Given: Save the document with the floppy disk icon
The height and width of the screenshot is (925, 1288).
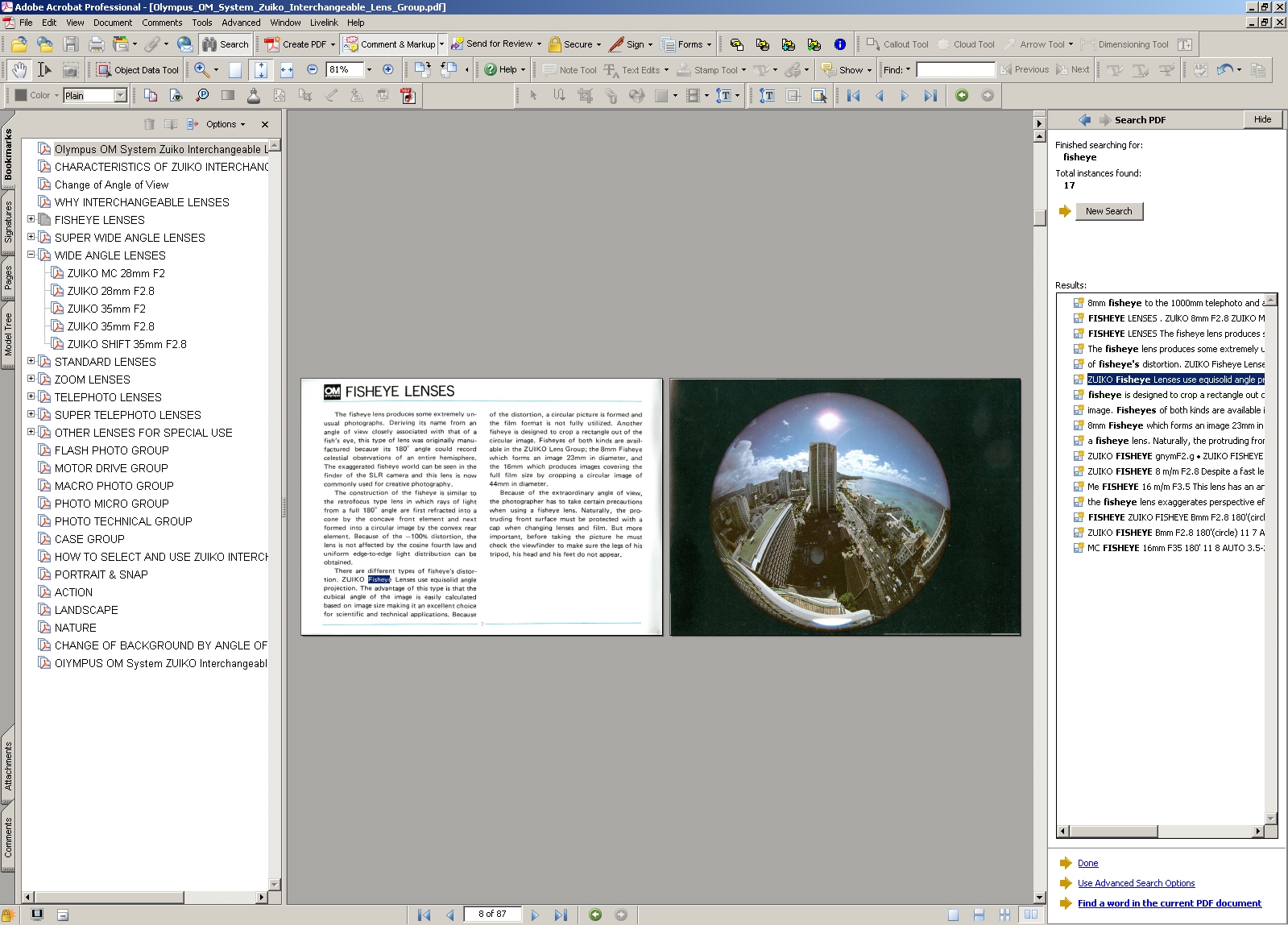Looking at the screenshot, I should pyautogui.click(x=71, y=44).
